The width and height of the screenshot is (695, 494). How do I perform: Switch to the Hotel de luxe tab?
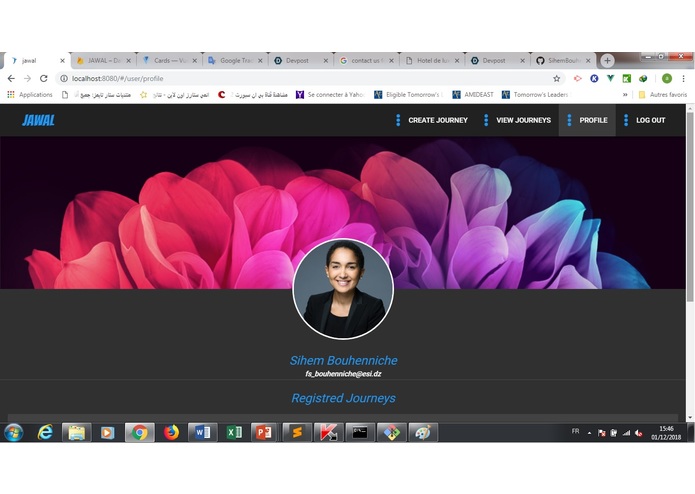click(433, 61)
